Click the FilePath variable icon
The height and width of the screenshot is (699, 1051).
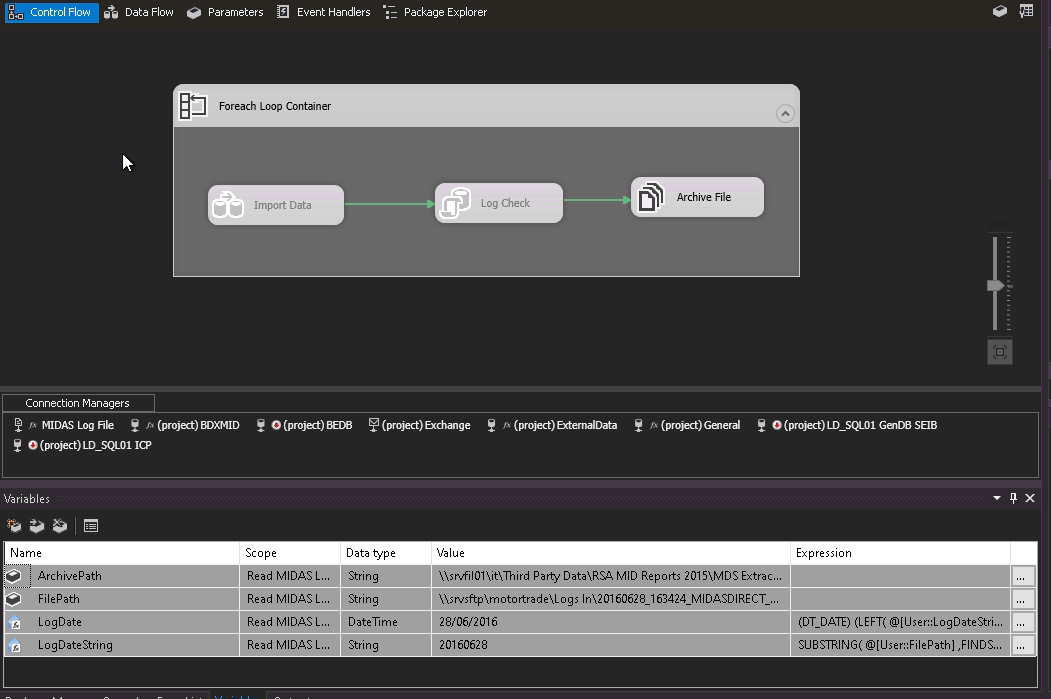point(14,598)
